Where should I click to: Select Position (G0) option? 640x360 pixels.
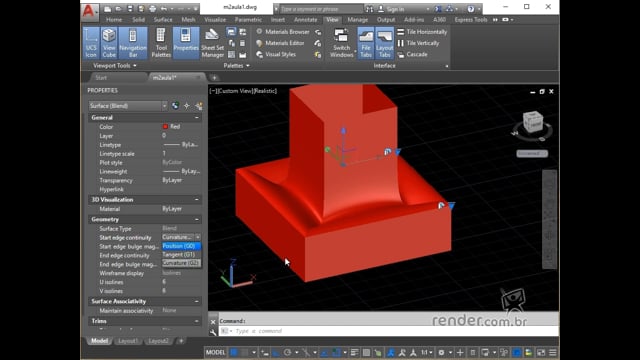coord(181,246)
